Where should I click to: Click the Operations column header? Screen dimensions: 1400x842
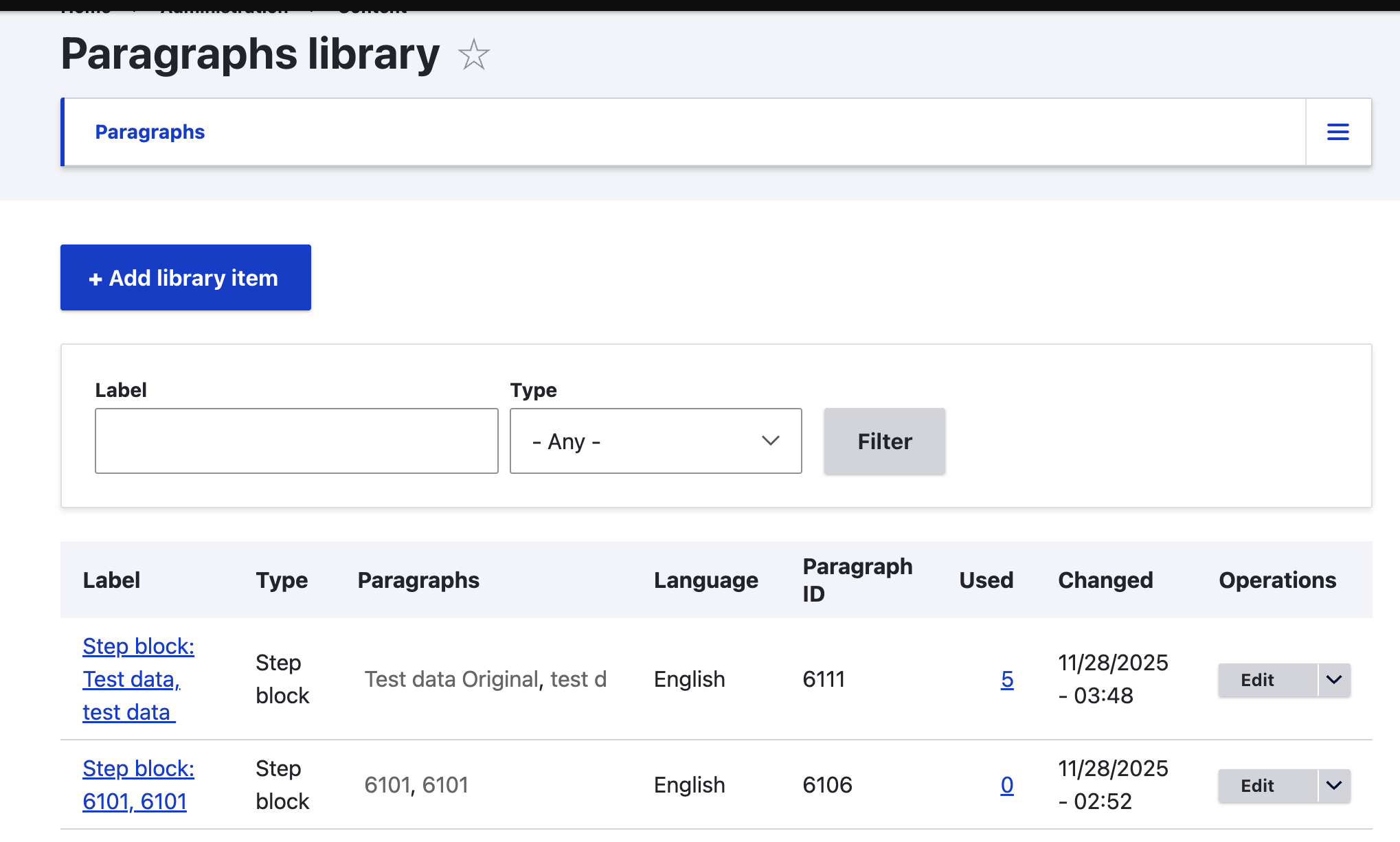(x=1278, y=580)
